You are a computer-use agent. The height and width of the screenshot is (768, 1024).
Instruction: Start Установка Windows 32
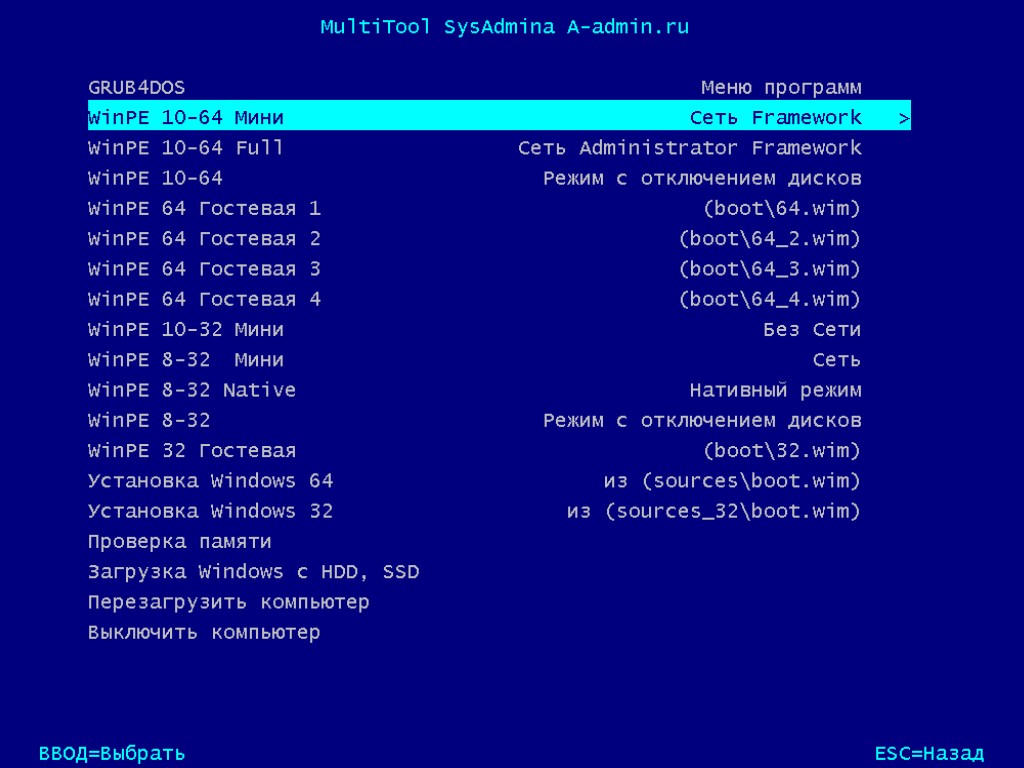click(210, 511)
